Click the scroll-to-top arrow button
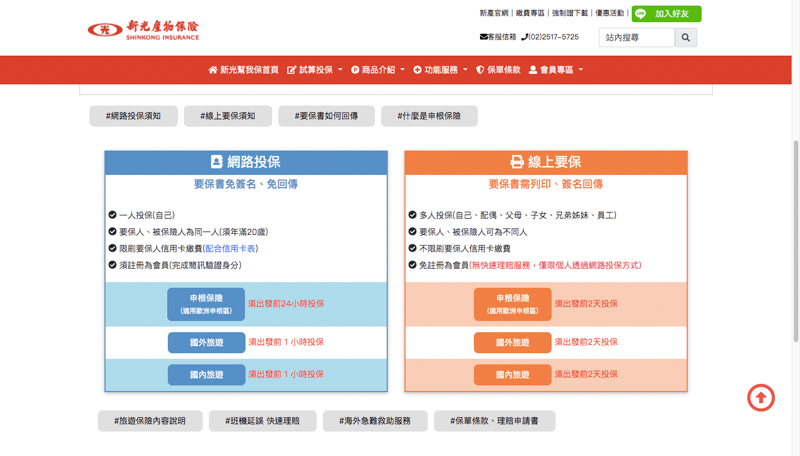The image size is (800, 456). pos(761,397)
